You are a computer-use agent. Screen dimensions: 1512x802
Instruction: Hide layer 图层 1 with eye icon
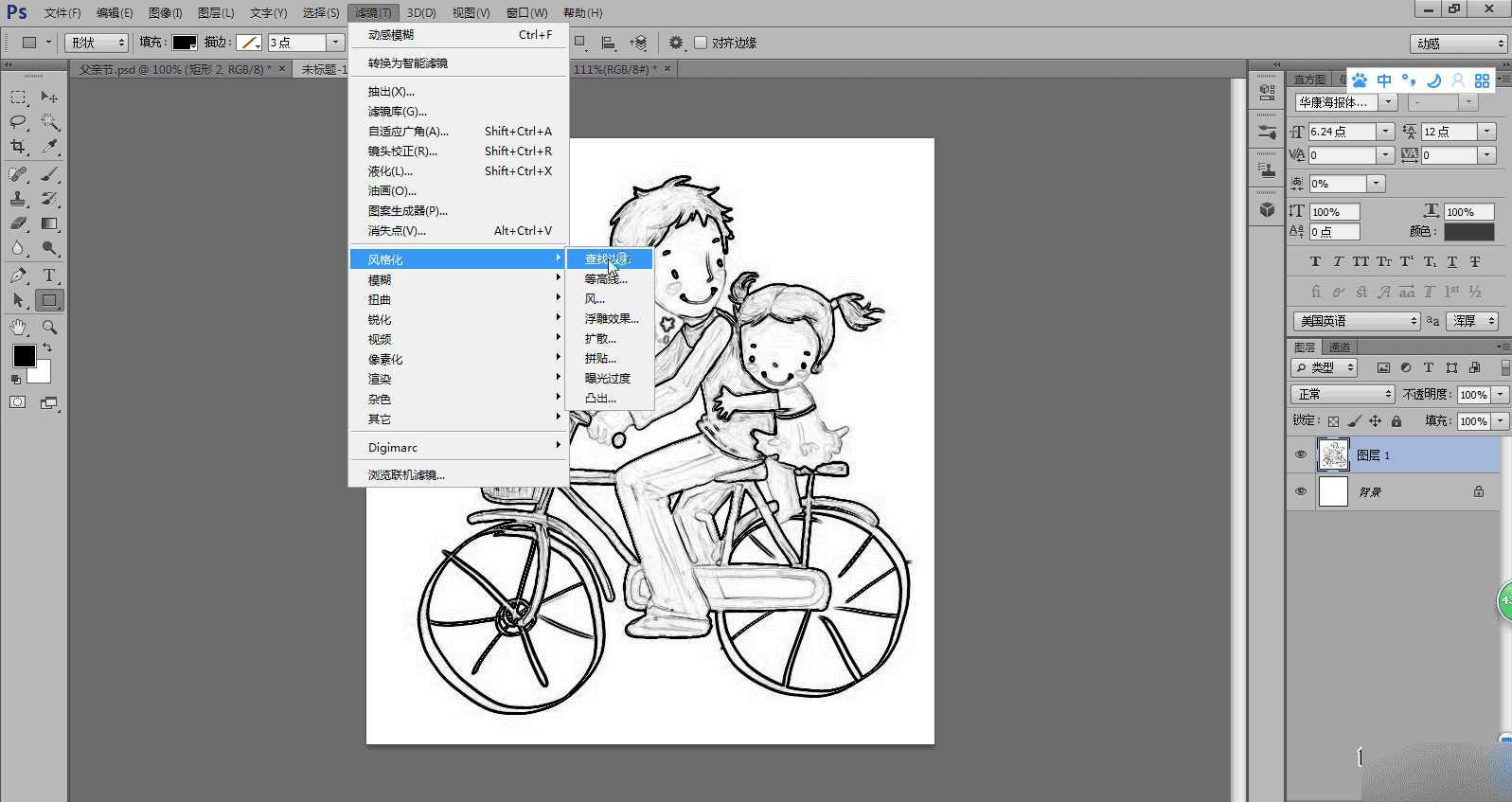click(x=1301, y=455)
